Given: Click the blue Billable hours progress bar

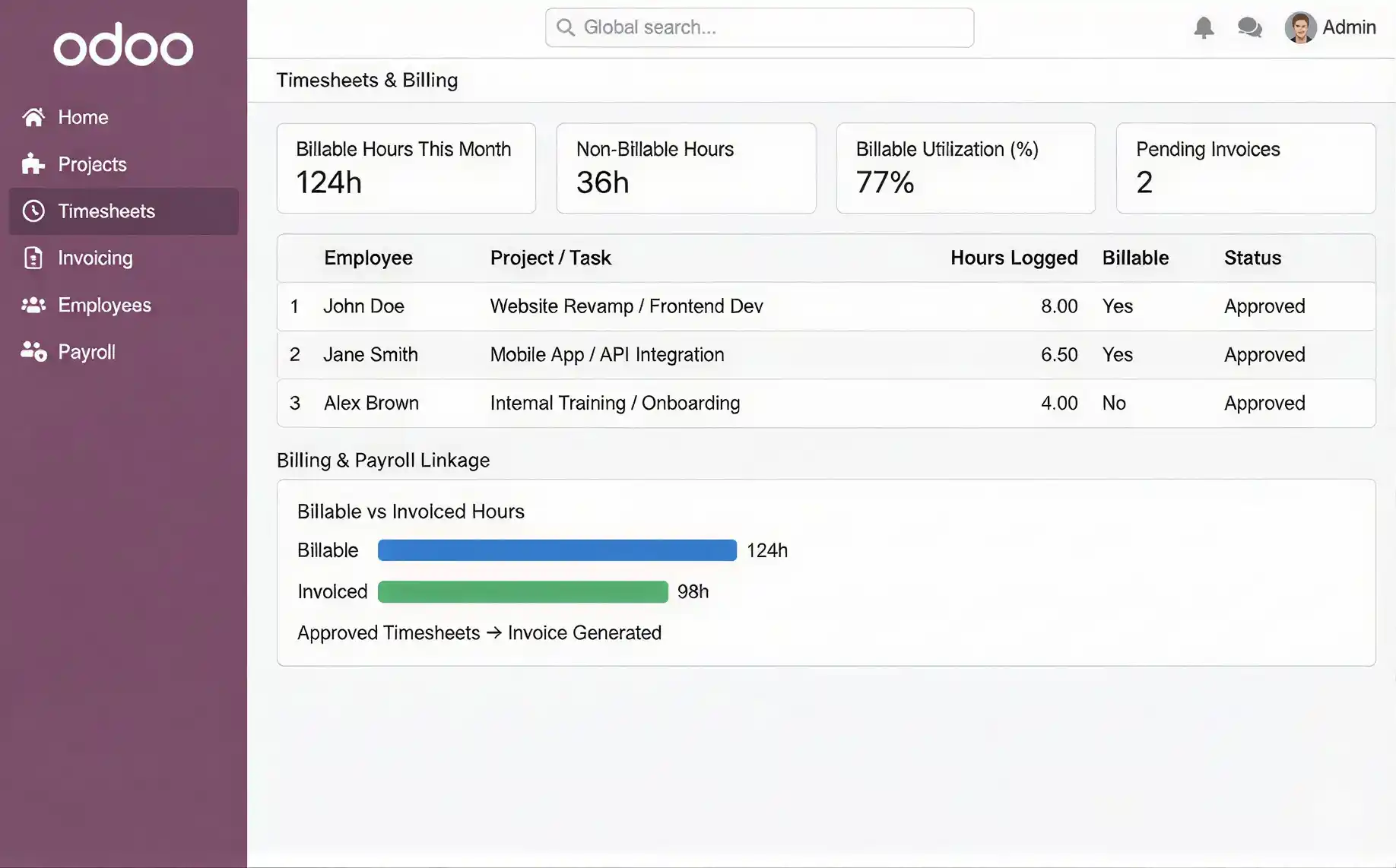Looking at the screenshot, I should click(x=557, y=550).
